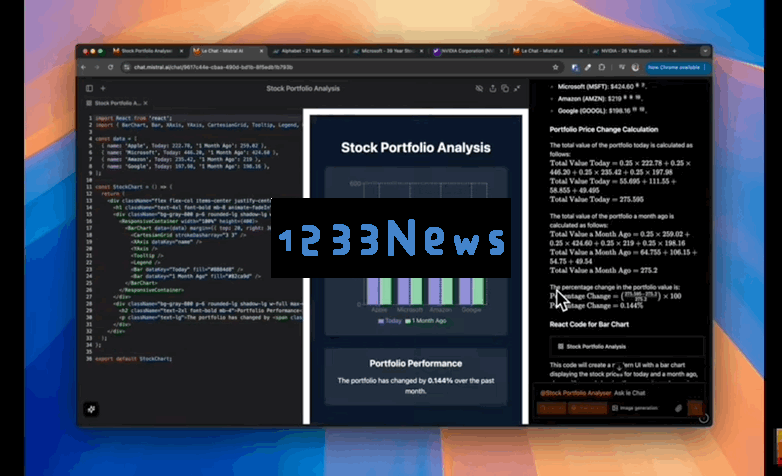782x476 pixels.
Task: Click the Stock Portfolio Analysis heading in preview
Action: [415, 148]
